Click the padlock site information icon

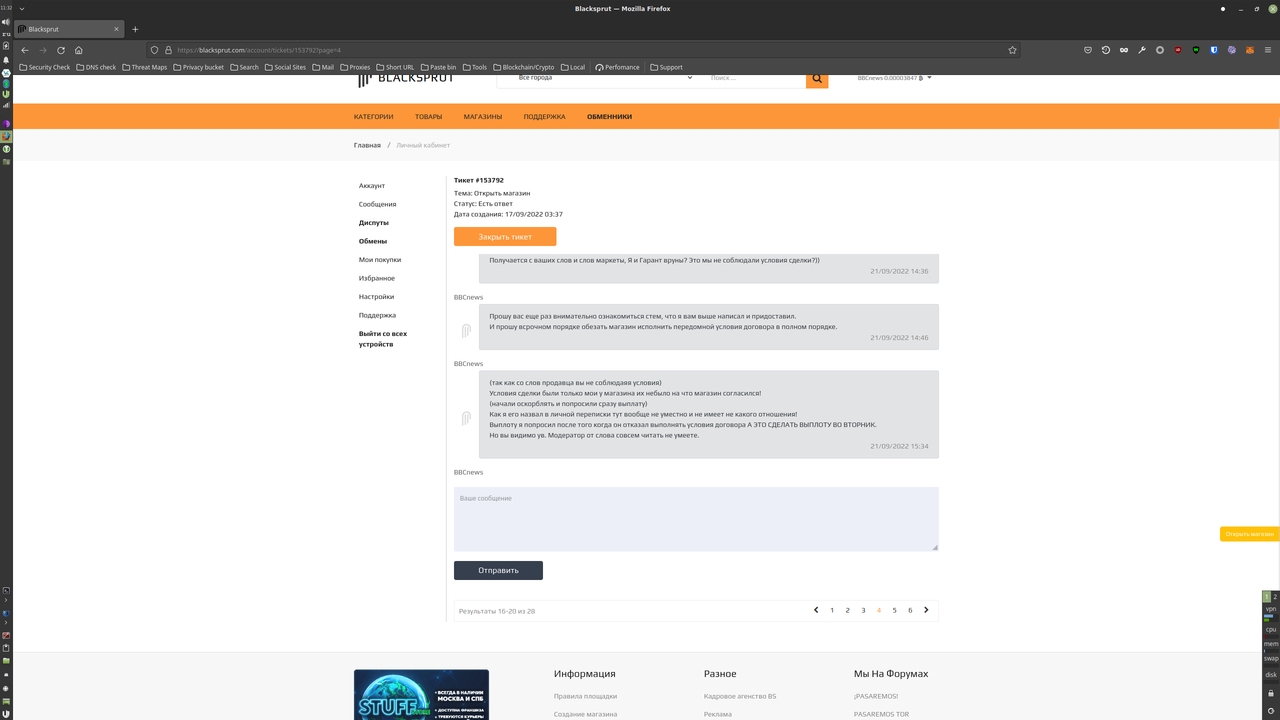tap(168, 50)
